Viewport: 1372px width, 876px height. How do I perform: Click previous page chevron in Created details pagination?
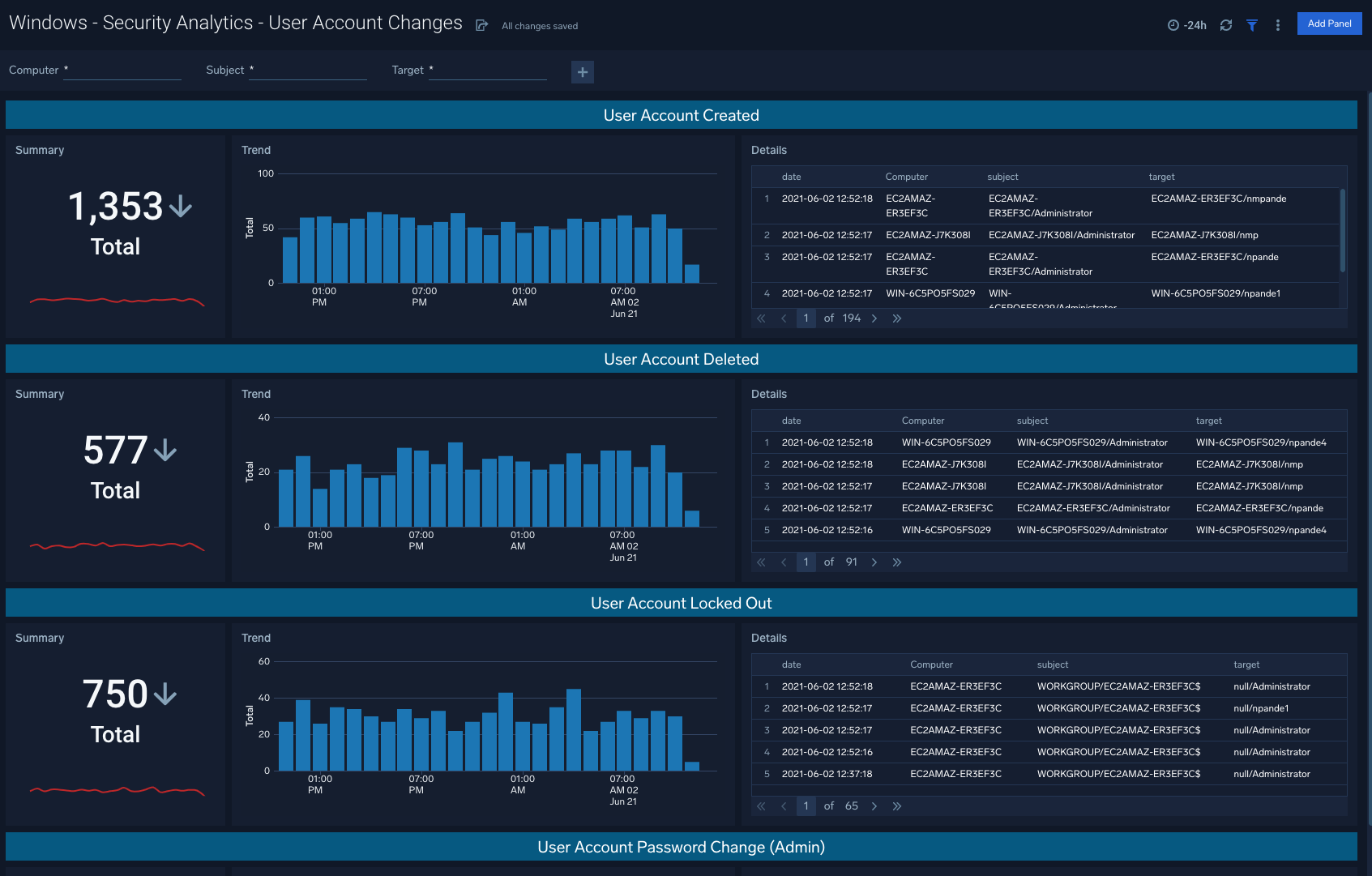click(784, 318)
